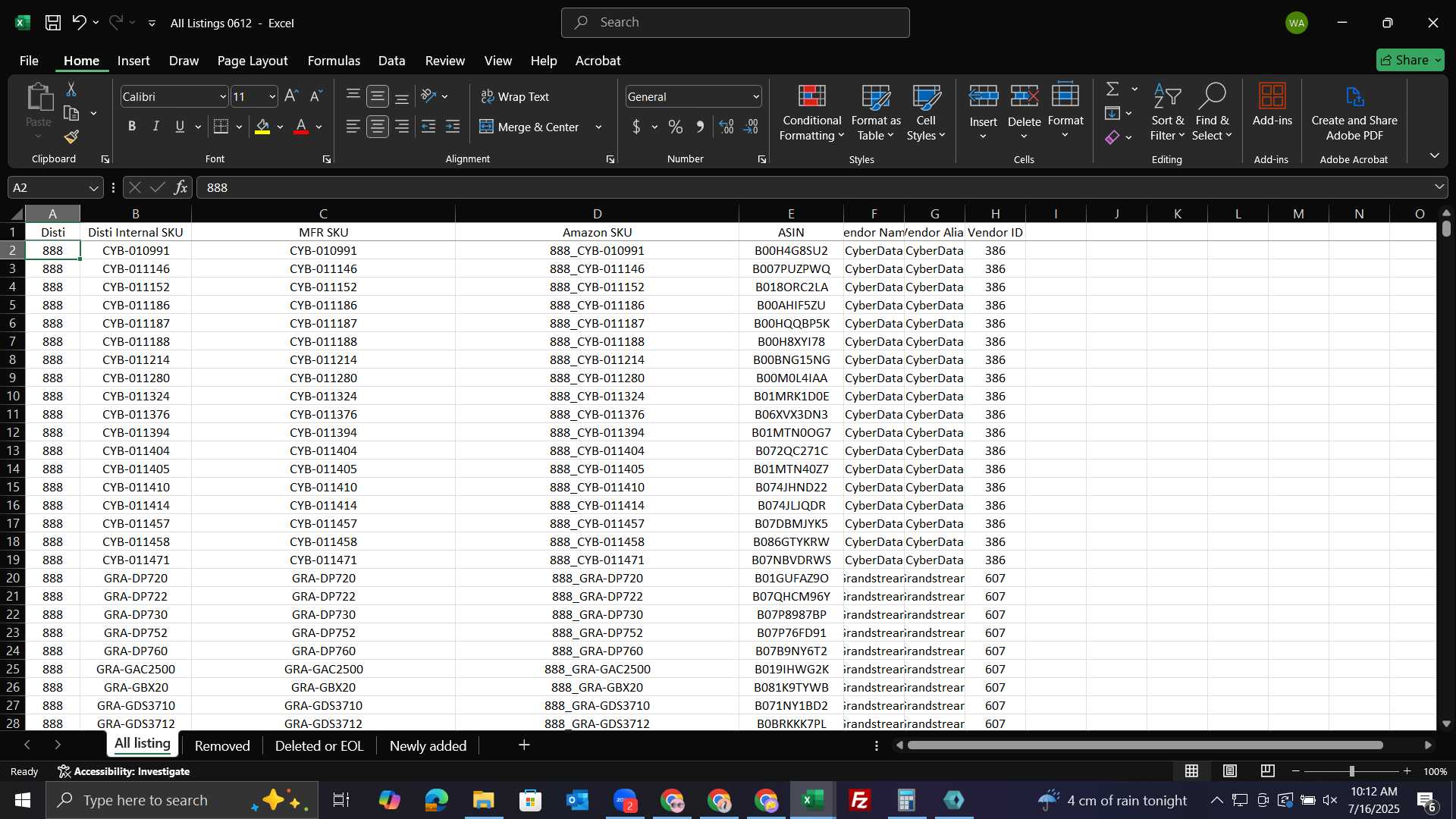Adjust the zoom slider handle
1456x819 pixels.
click(x=1351, y=771)
